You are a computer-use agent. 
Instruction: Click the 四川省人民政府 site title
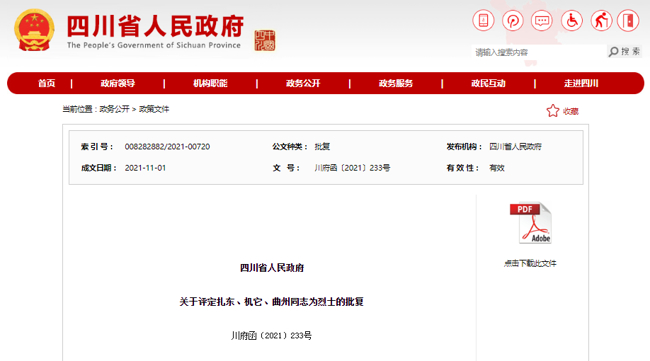click(x=155, y=26)
